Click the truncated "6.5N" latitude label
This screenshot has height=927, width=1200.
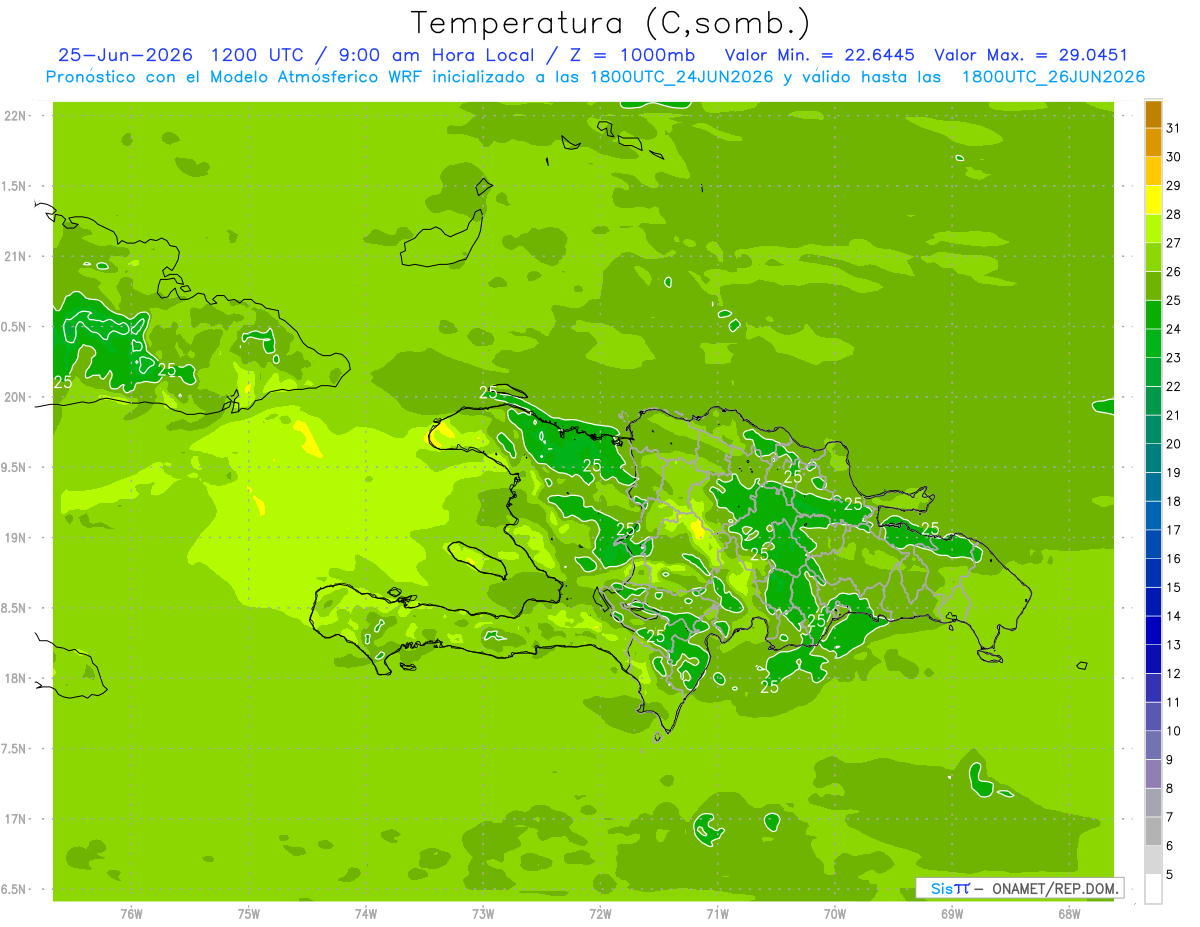[x=14, y=889]
